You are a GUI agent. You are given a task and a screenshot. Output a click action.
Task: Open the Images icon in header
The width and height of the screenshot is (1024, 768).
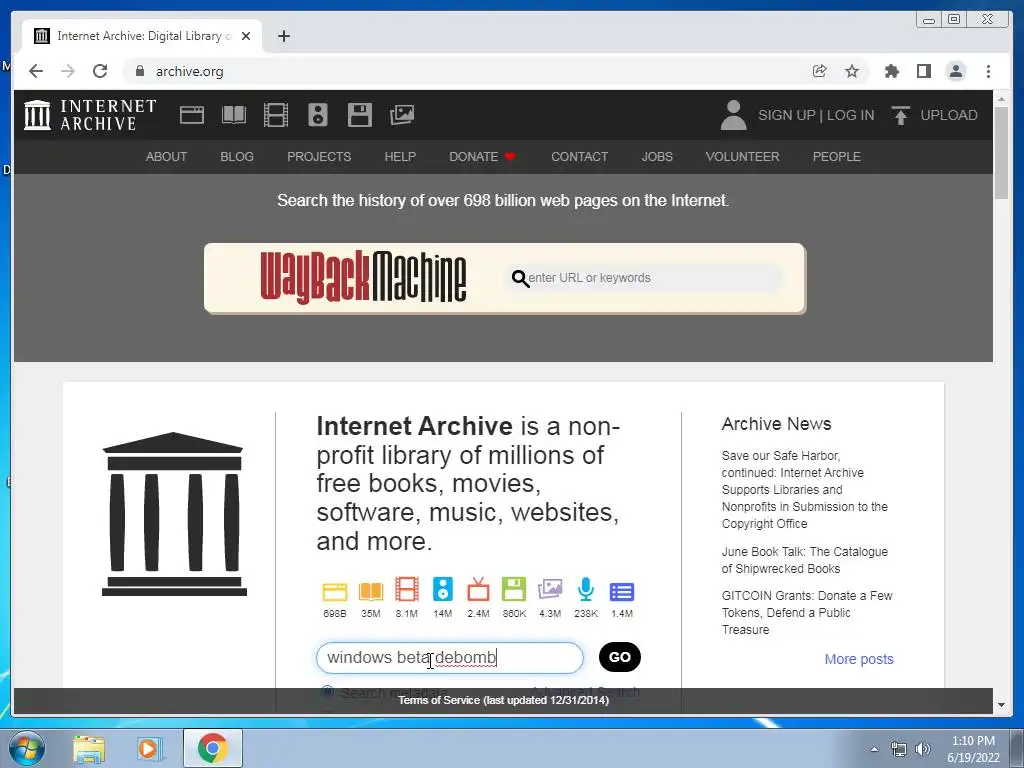coord(402,115)
